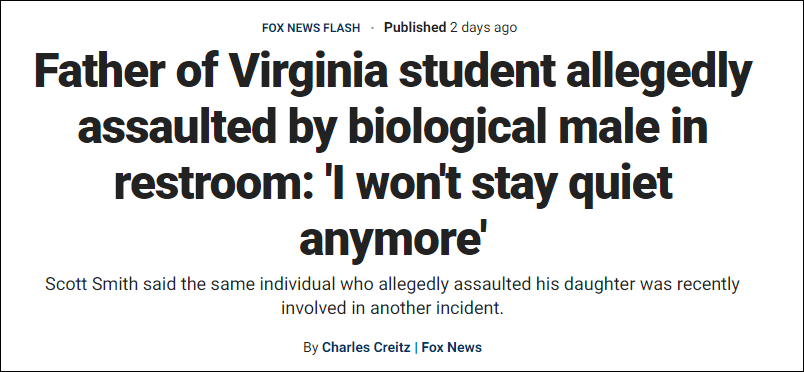Click the dot separator before Published

[x=372, y=28]
